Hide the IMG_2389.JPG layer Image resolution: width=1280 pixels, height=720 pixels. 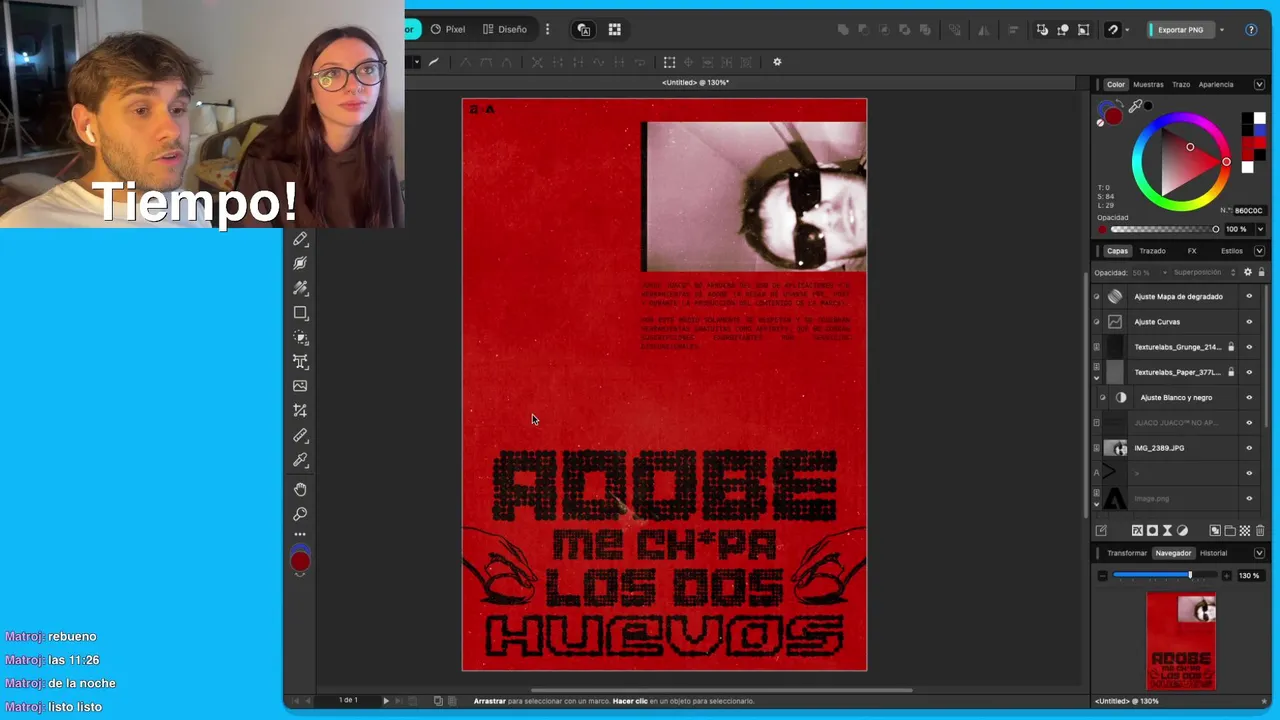pyautogui.click(x=1249, y=448)
